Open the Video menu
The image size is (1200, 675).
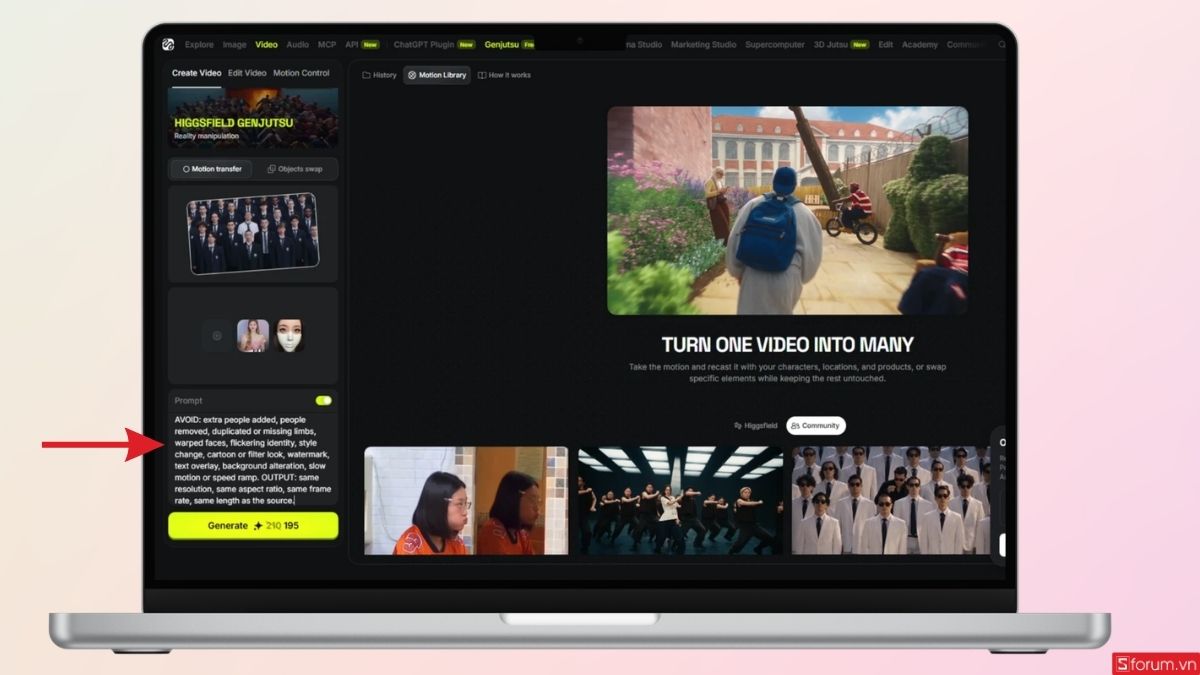pyautogui.click(x=266, y=45)
